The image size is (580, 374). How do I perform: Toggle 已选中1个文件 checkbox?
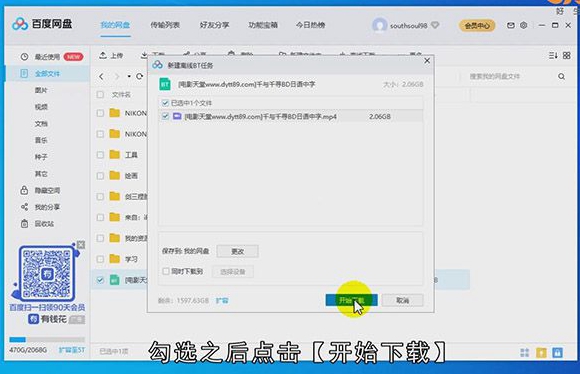(x=165, y=103)
